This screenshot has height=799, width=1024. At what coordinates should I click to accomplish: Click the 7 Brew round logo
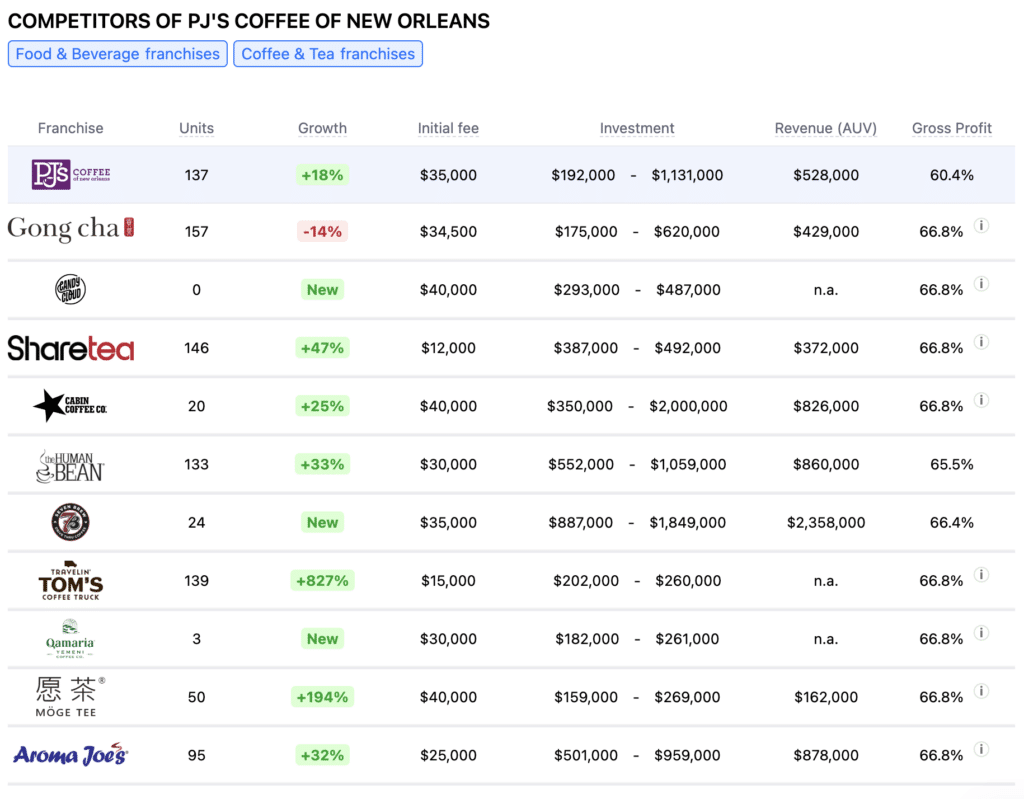point(70,522)
